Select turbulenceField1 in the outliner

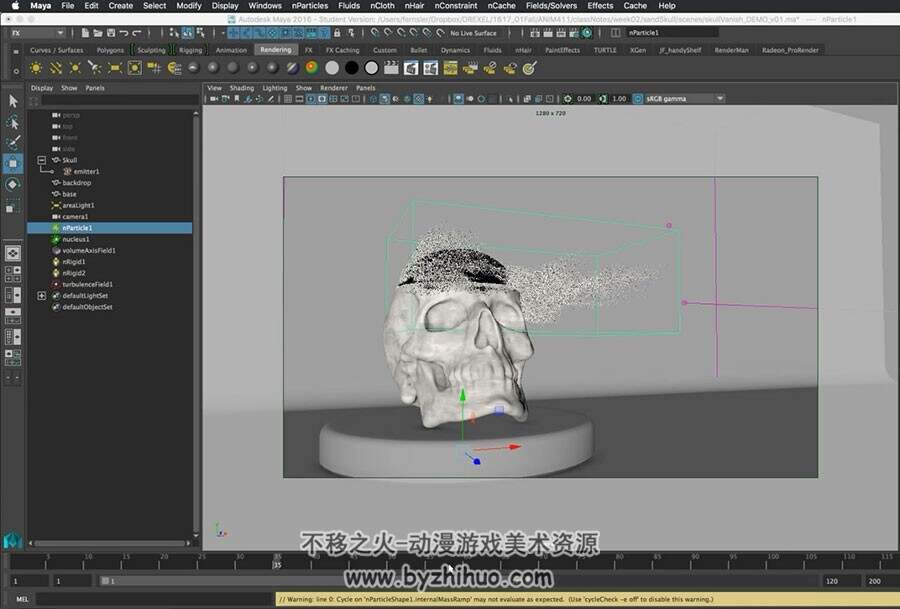tap(87, 285)
